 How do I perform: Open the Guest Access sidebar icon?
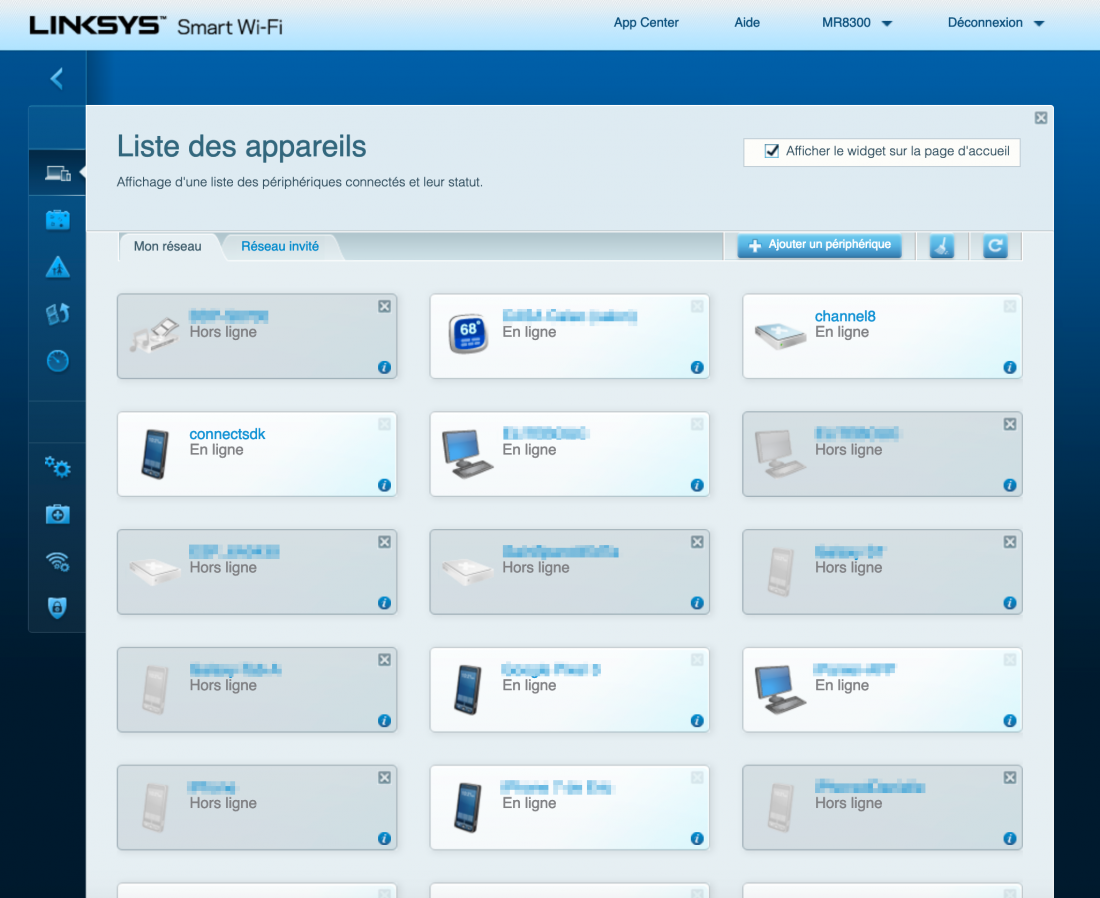point(58,220)
